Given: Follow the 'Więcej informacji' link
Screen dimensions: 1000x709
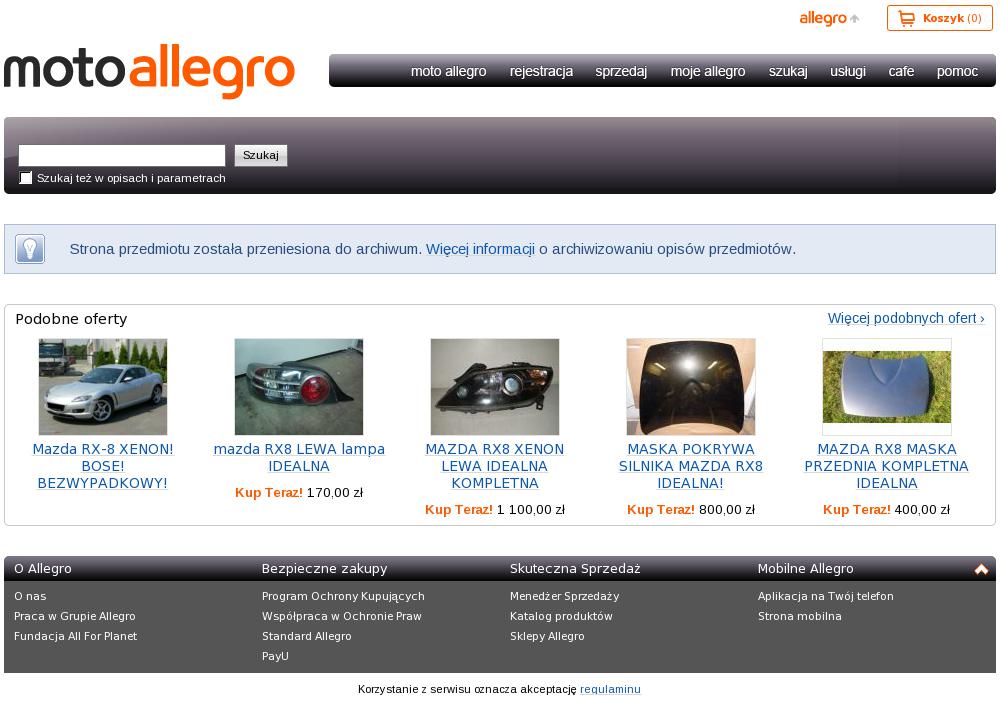Looking at the screenshot, I should click(x=480, y=249).
